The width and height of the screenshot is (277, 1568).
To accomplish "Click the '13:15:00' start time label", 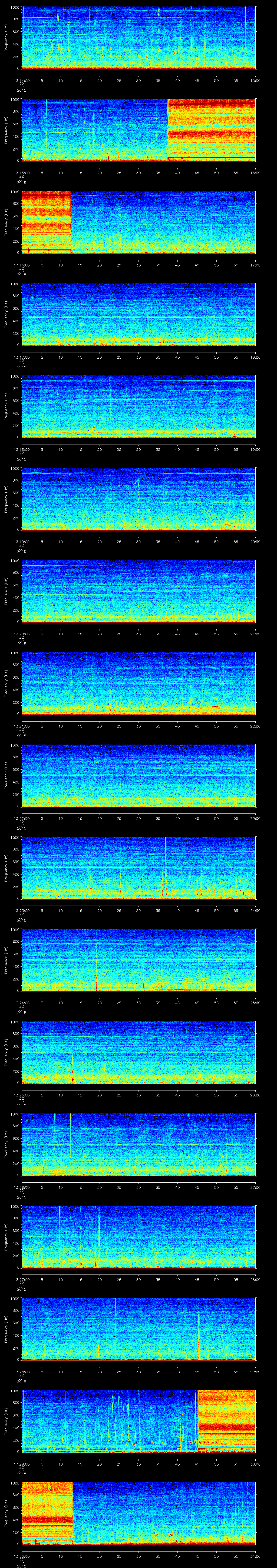I will coord(21,173).
